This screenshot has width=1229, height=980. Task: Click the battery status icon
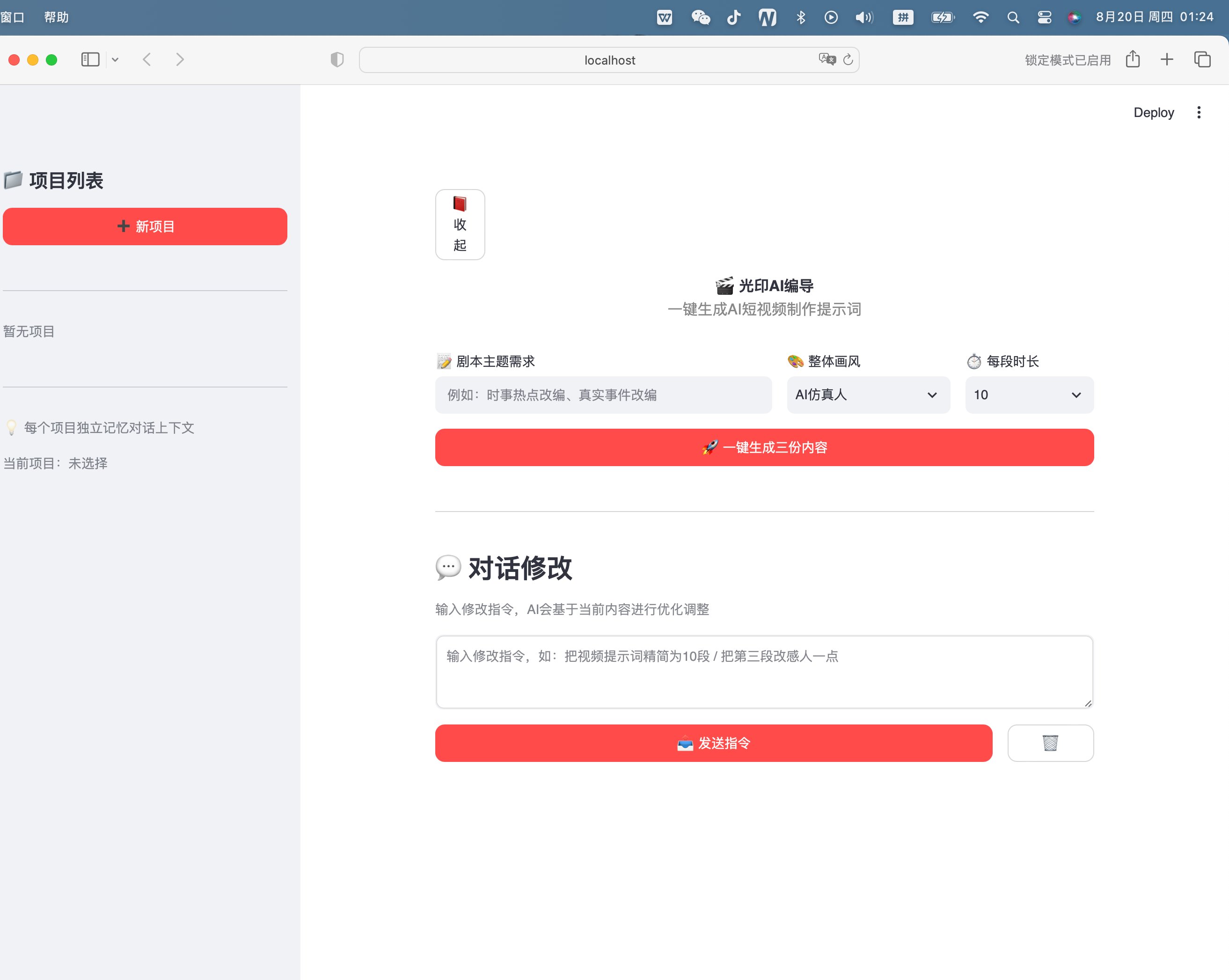click(943, 18)
